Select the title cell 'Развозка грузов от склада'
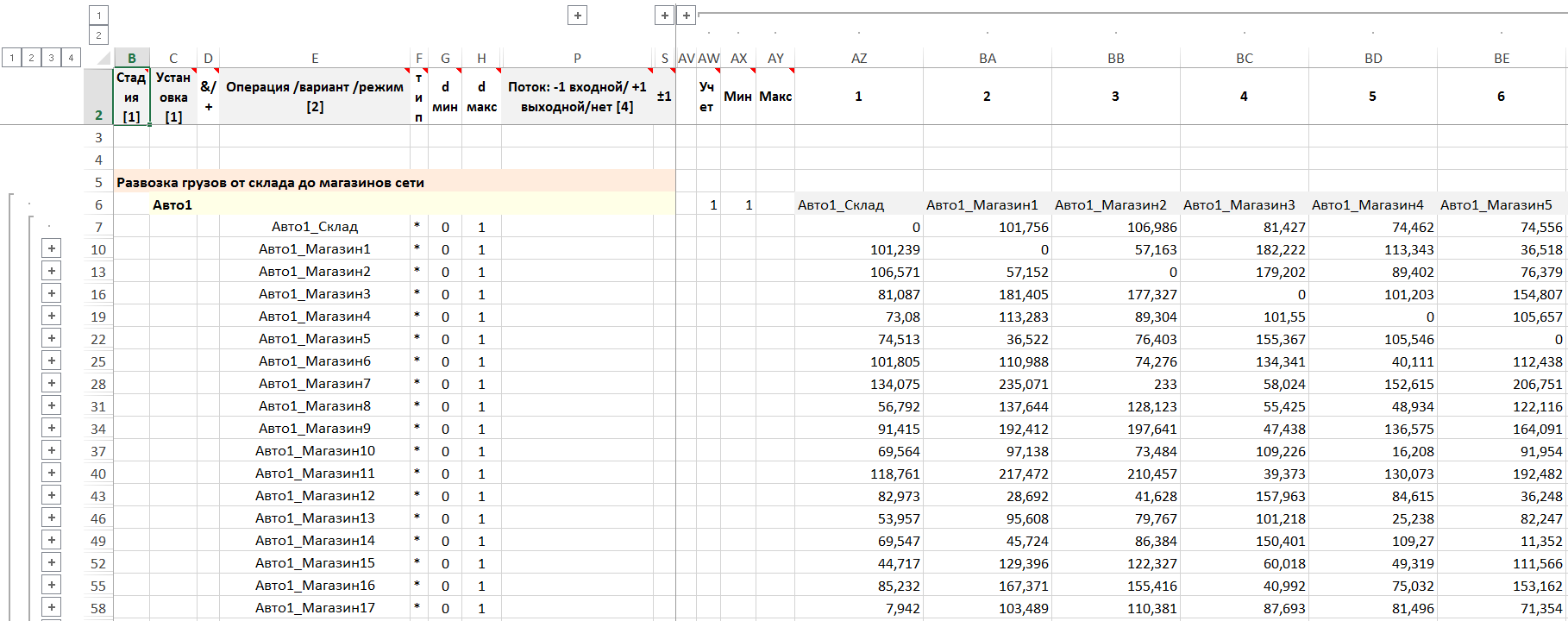 point(270,182)
